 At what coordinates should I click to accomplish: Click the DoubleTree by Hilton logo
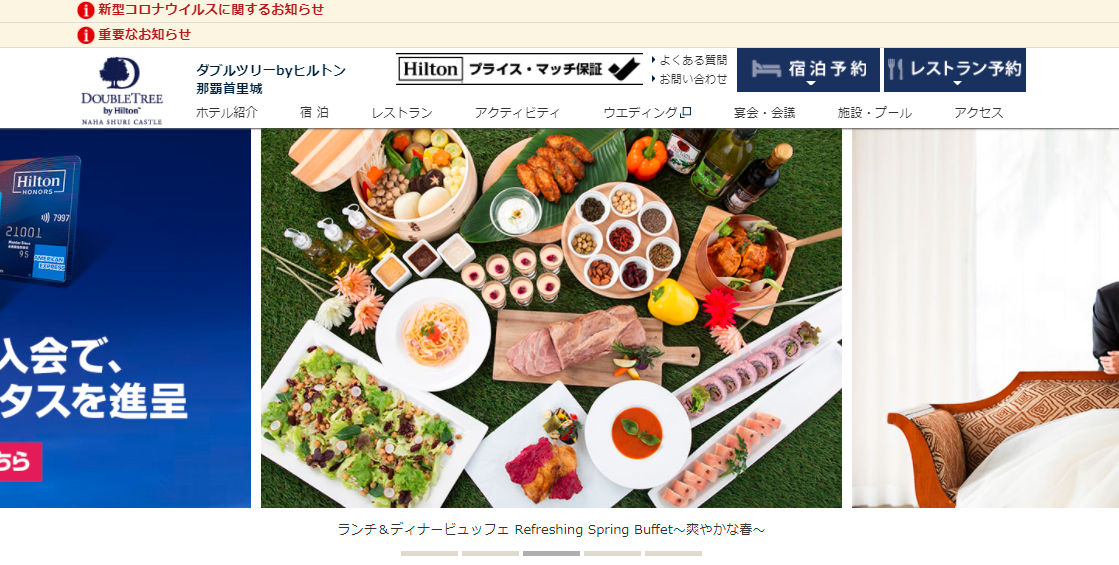[x=122, y=91]
